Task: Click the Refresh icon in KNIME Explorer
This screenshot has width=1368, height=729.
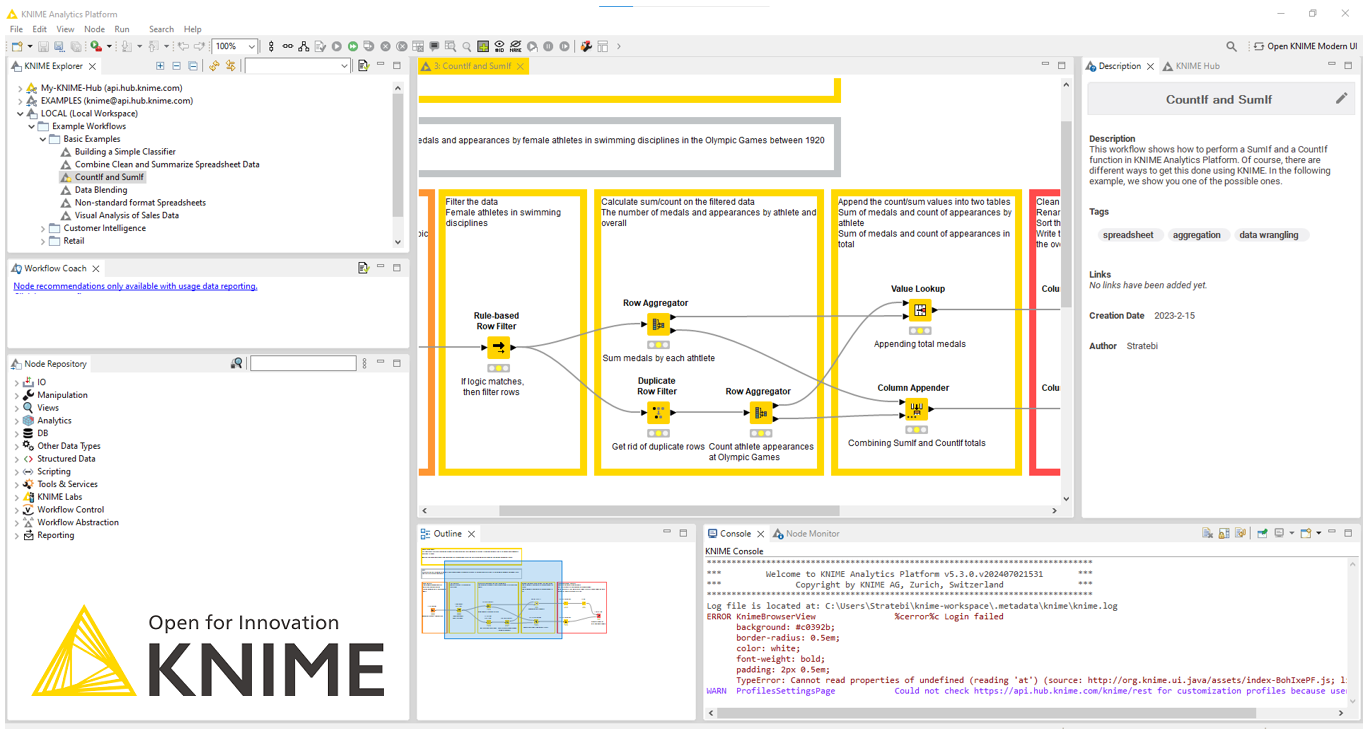Action: pyautogui.click(x=214, y=66)
